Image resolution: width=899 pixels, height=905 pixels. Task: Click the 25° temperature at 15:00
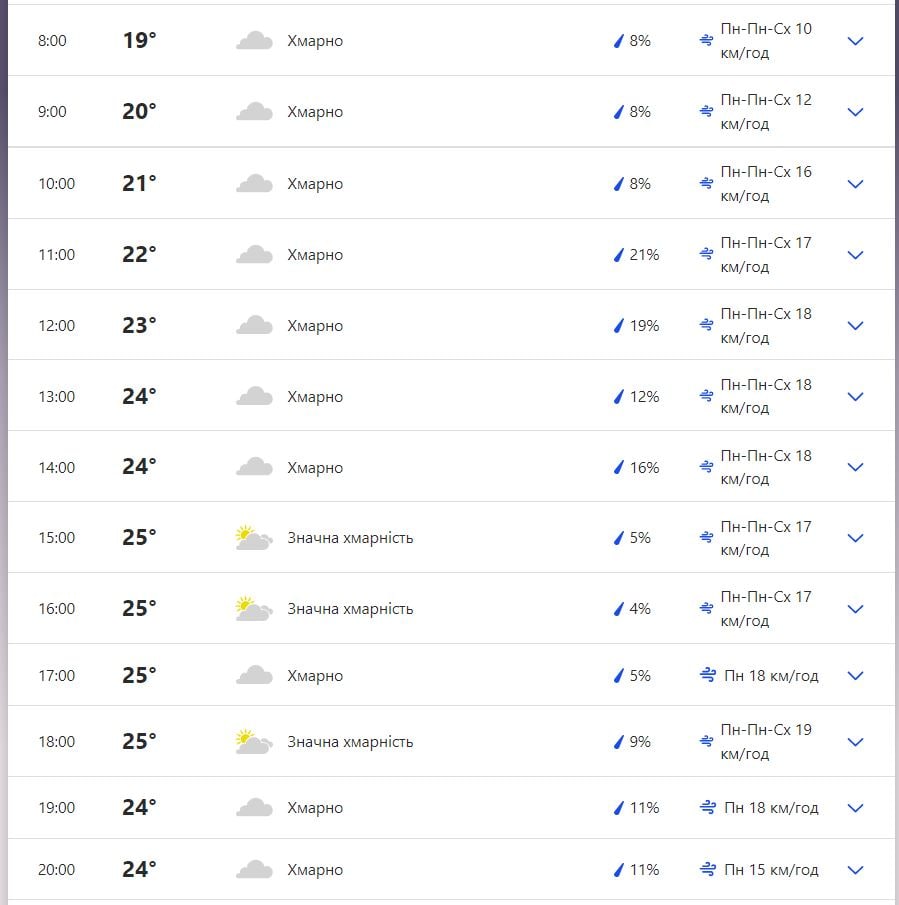pyautogui.click(x=139, y=538)
